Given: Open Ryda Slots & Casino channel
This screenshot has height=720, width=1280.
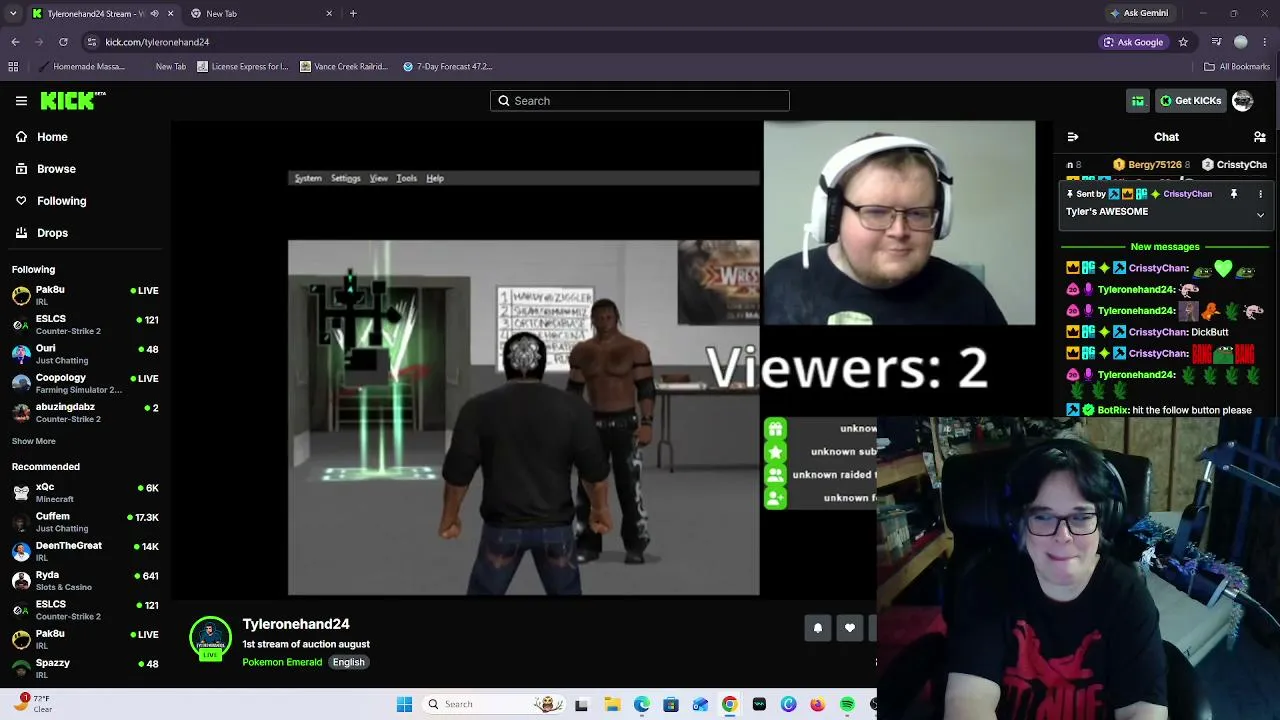Looking at the screenshot, I should (84, 581).
